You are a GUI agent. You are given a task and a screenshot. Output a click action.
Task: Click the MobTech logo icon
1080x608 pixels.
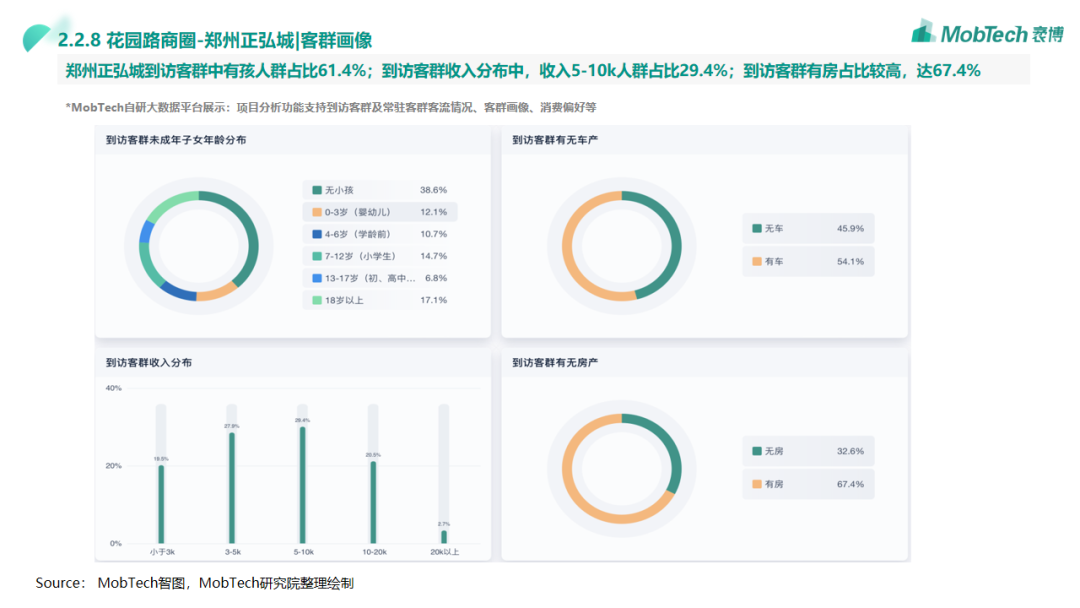click(x=923, y=32)
